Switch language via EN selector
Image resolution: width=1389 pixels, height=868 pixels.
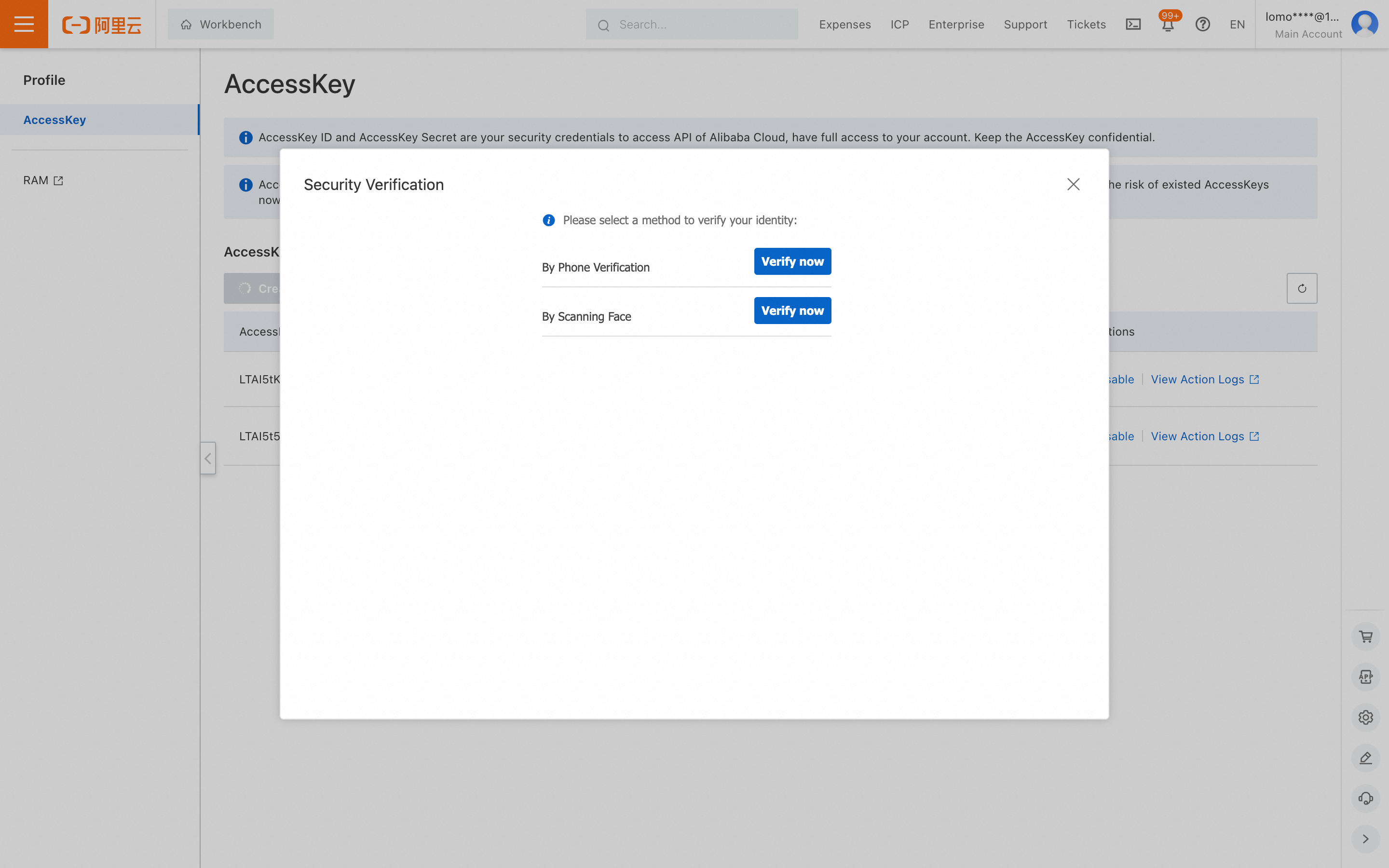[x=1237, y=24]
